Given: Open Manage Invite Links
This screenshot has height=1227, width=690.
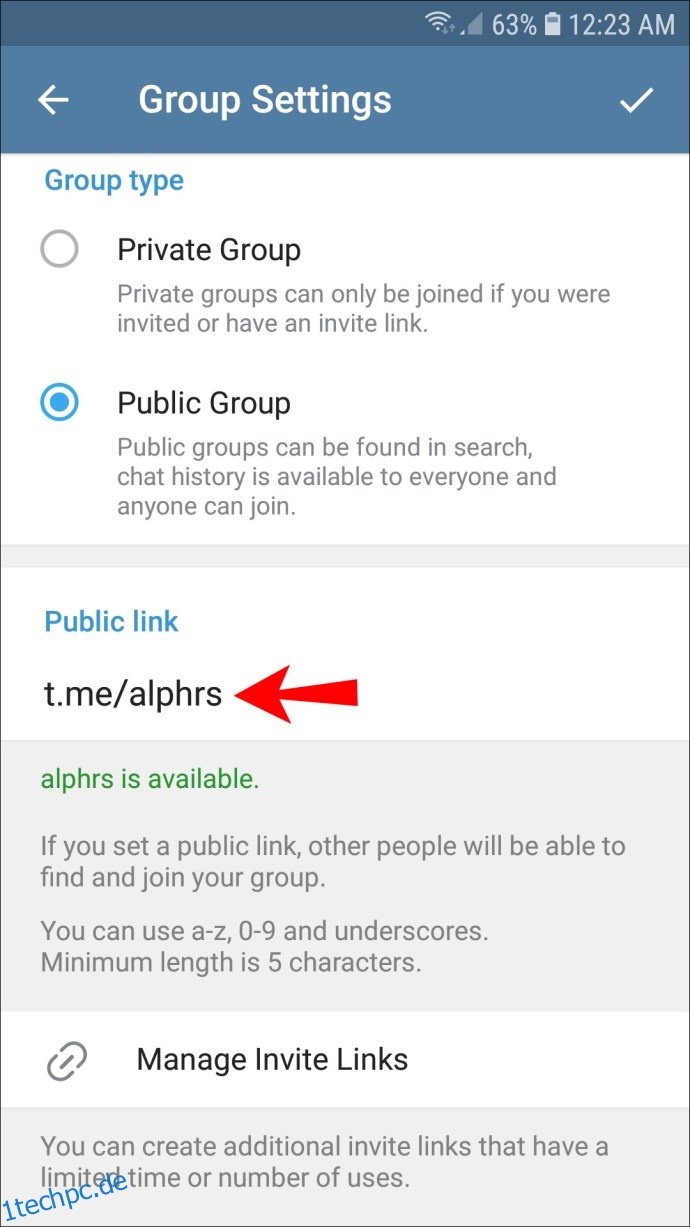Looking at the screenshot, I should pyautogui.click(x=345, y=1060).
